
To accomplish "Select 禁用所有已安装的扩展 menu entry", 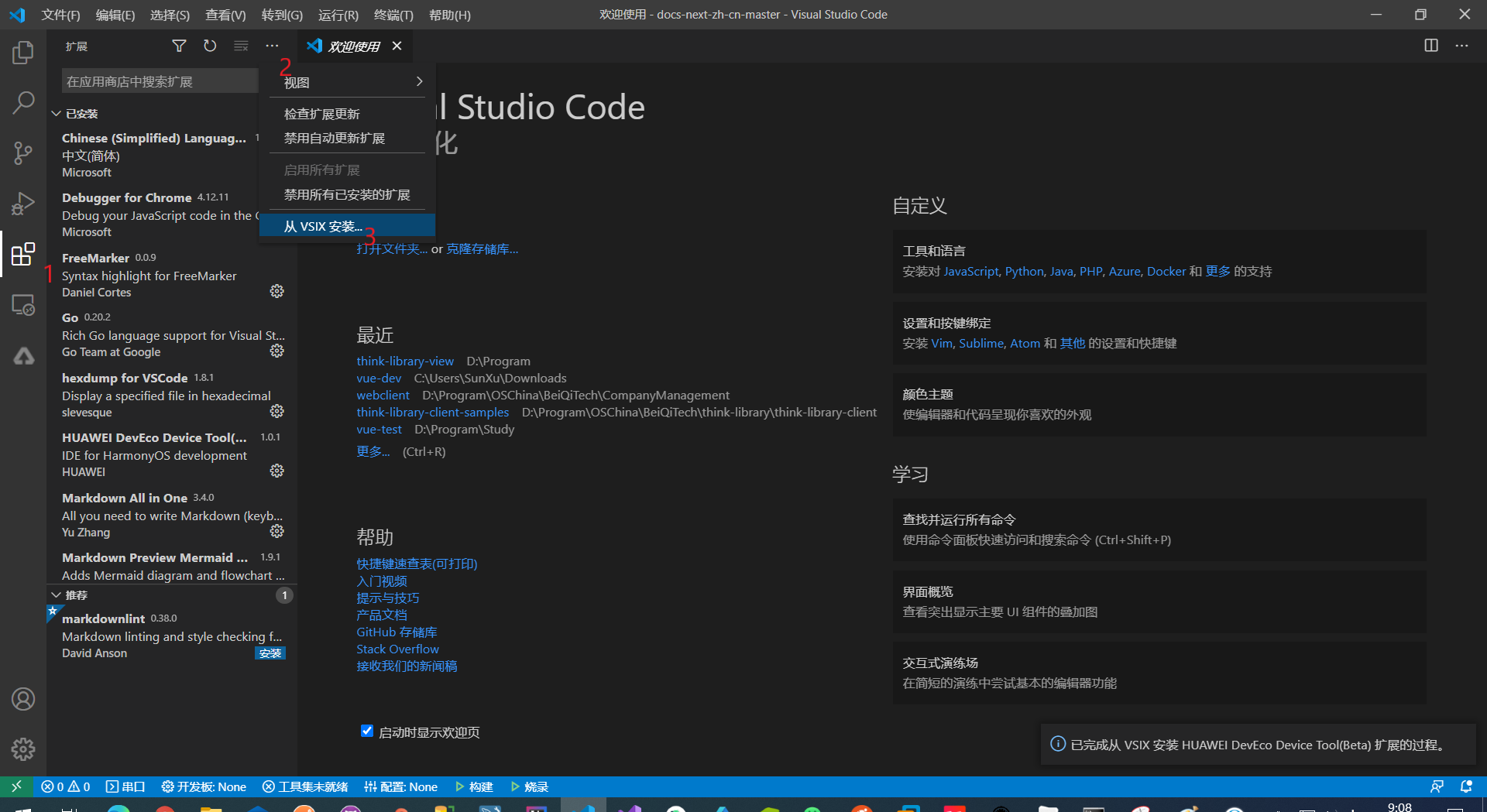I will pyautogui.click(x=348, y=195).
